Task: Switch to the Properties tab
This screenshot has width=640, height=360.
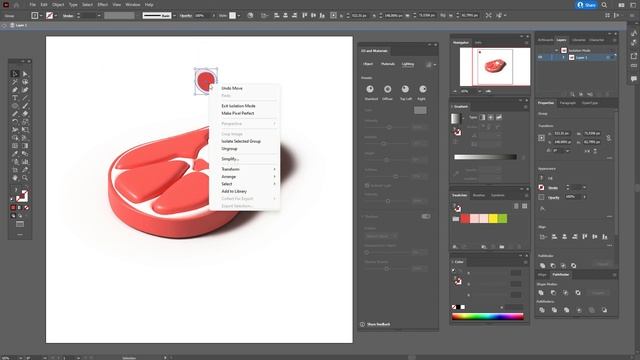Action: click(x=546, y=103)
